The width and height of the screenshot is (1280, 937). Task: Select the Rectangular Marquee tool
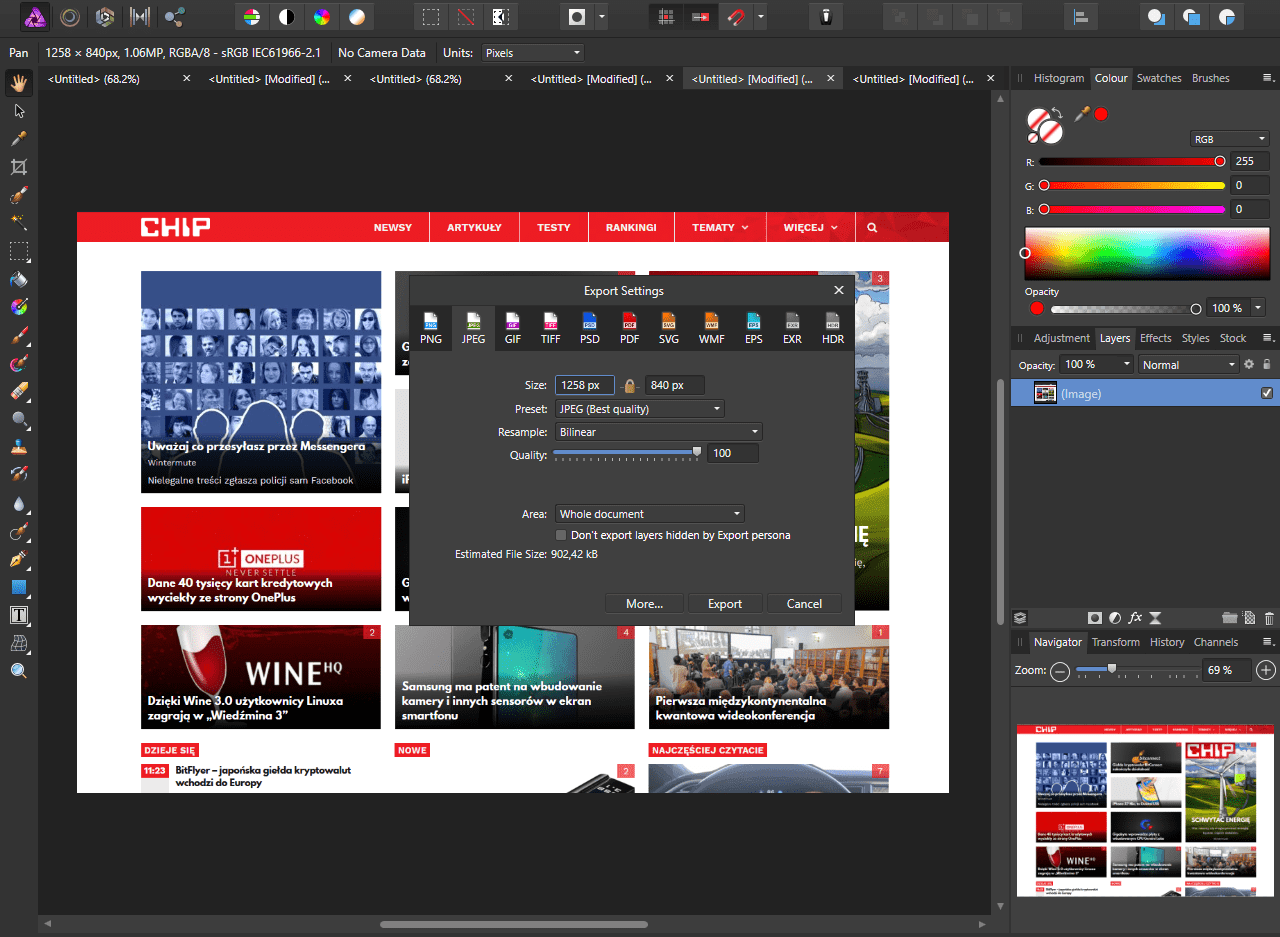18,251
